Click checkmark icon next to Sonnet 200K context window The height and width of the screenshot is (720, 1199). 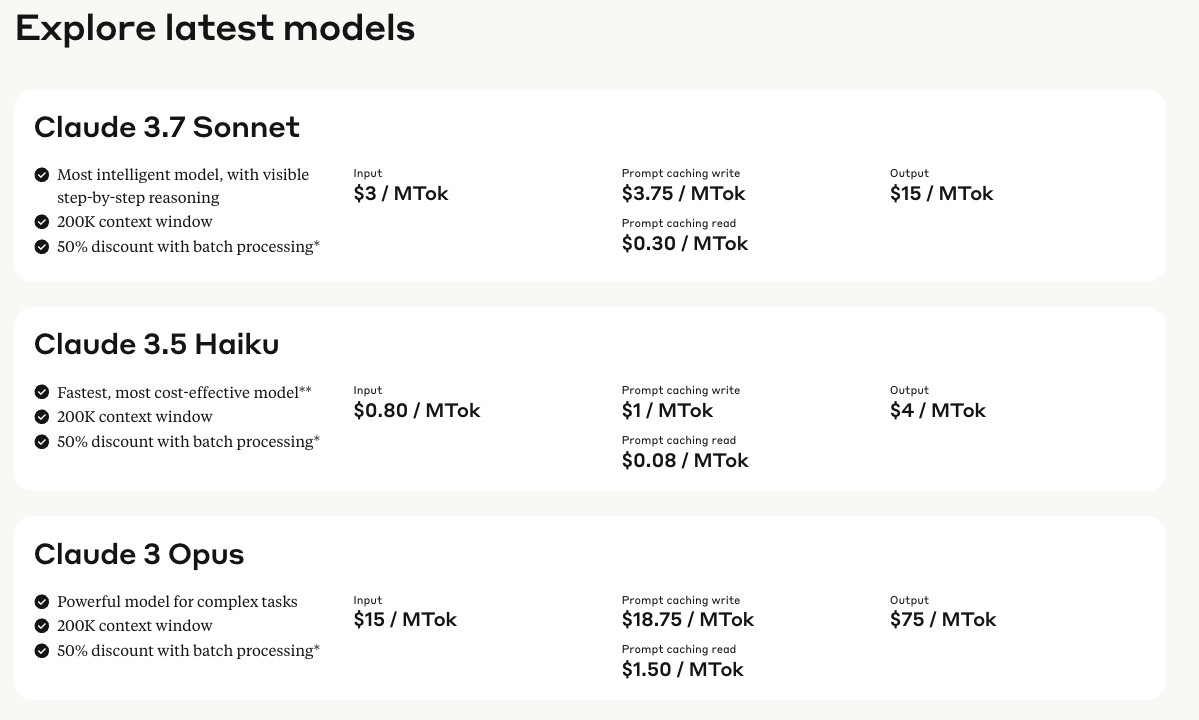pyautogui.click(x=42, y=222)
